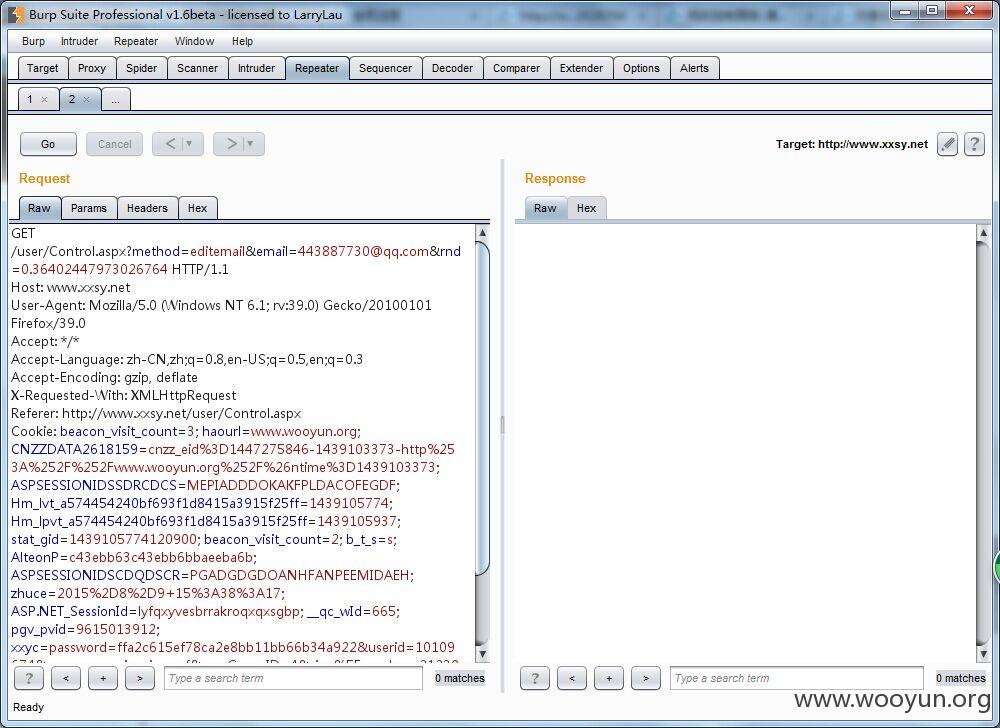Open the Window menu
1000x728 pixels.
tap(195, 41)
